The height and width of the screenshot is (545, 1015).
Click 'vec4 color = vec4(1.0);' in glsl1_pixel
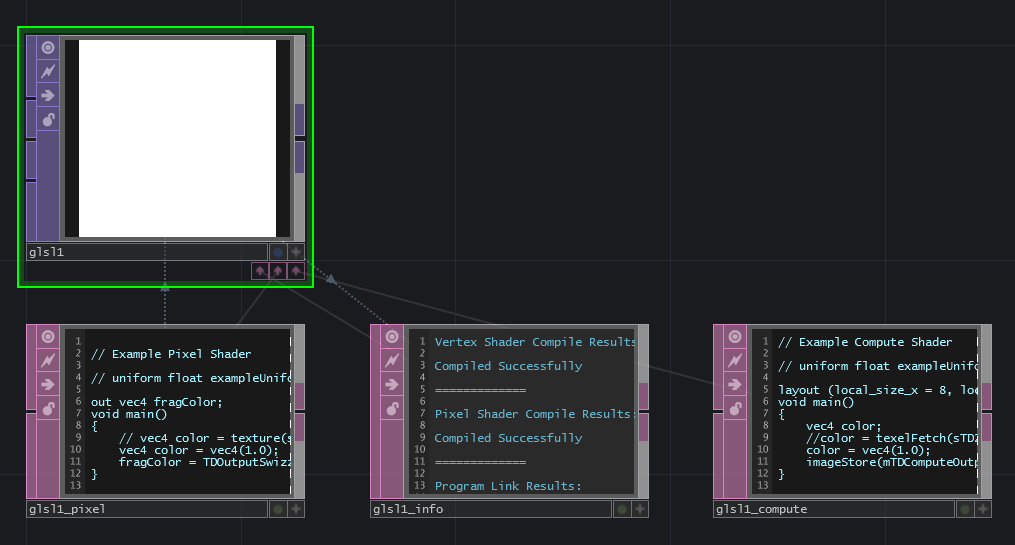click(199, 450)
